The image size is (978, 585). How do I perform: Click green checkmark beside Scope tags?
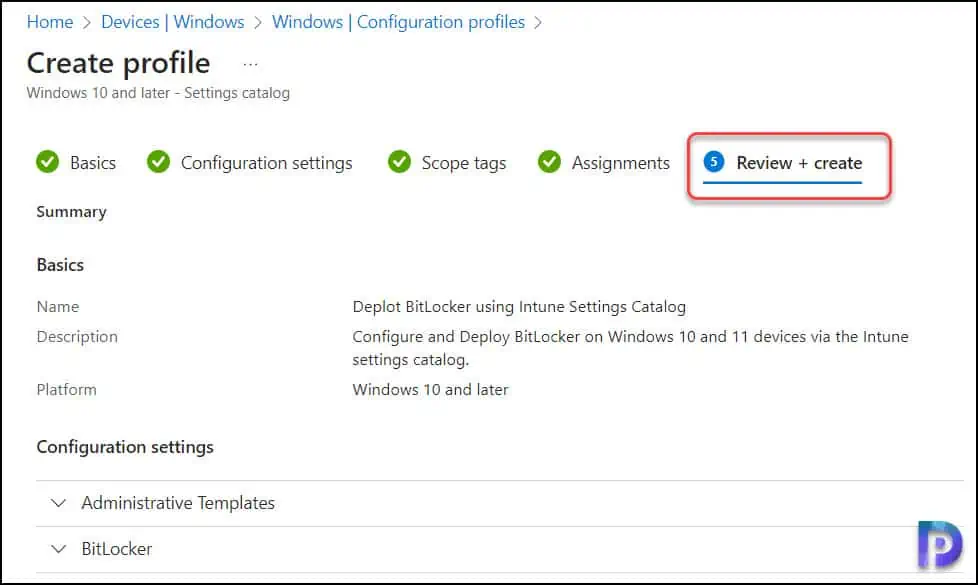(x=399, y=162)
